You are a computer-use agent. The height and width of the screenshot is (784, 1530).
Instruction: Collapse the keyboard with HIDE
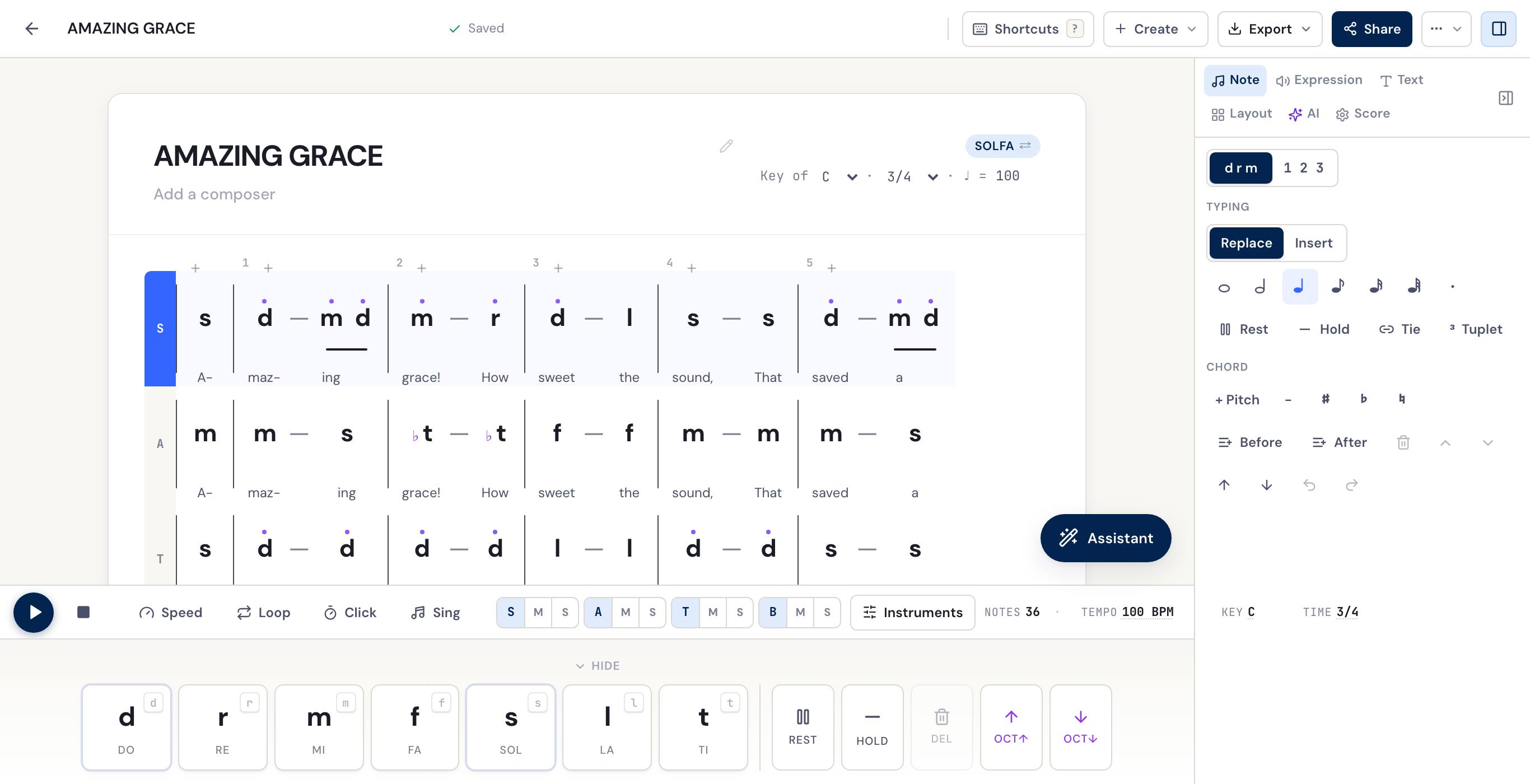pyautogui.click(x=598, y=666)
